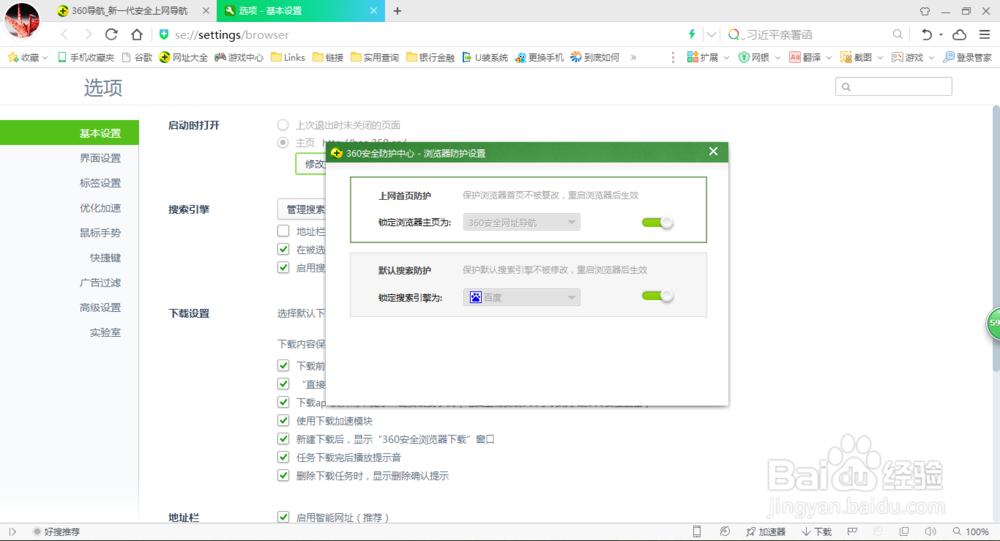The width and height of the screenshot is (1000, 541).
Task: Open the 360安全网址导航 homepage dropdown
Action: pos(522,223)
